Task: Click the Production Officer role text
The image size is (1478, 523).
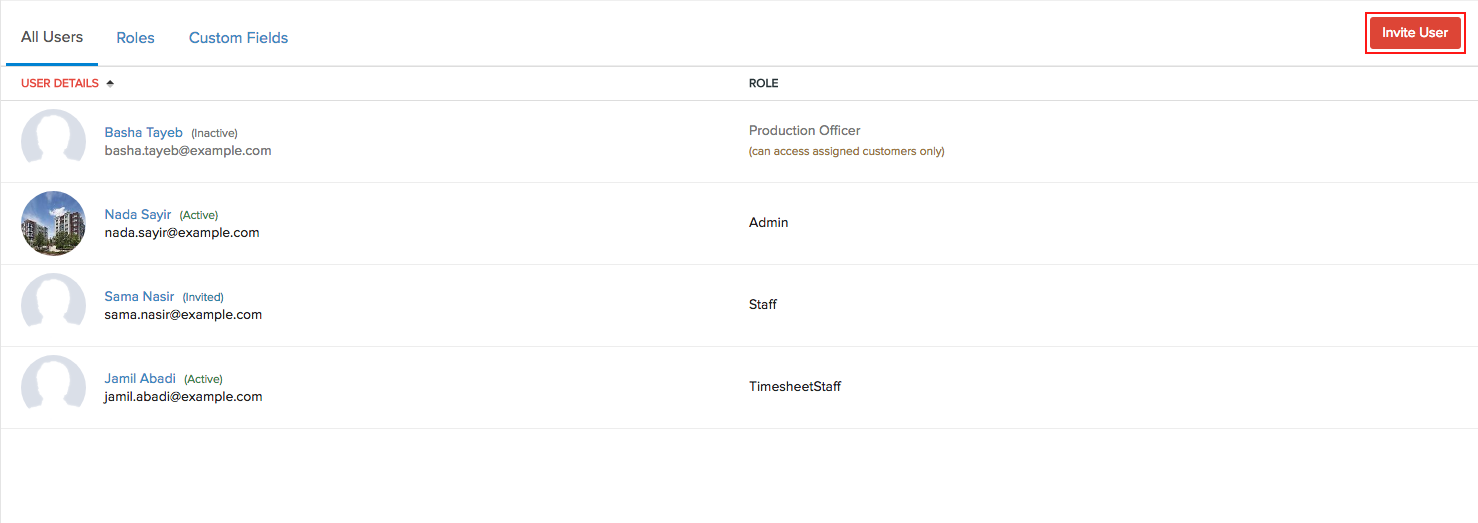Action: click(x=804, y=130)
